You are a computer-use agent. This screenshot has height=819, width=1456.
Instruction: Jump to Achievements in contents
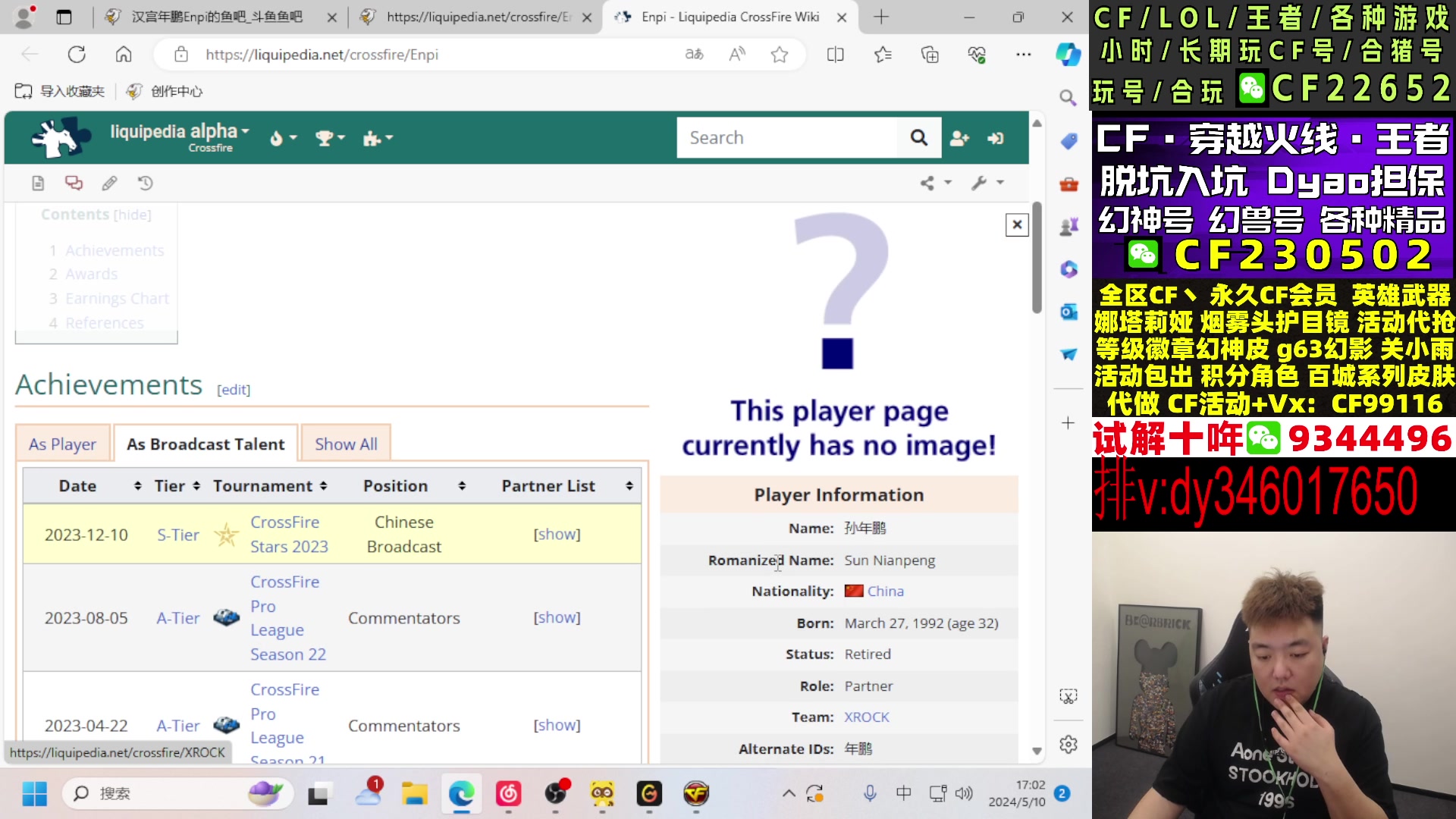point(114,250)
